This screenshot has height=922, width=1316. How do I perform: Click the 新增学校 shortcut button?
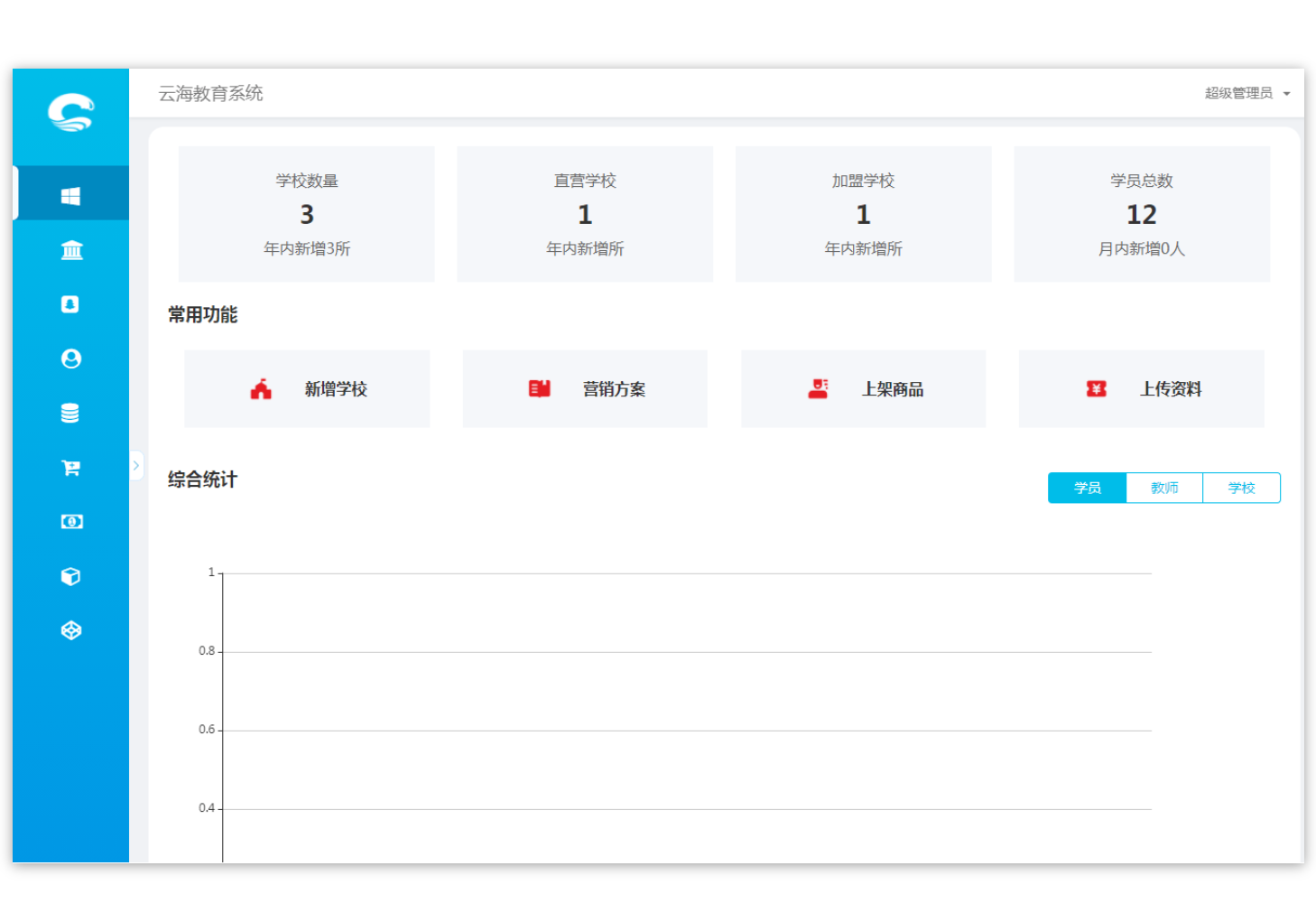point(307,389)
